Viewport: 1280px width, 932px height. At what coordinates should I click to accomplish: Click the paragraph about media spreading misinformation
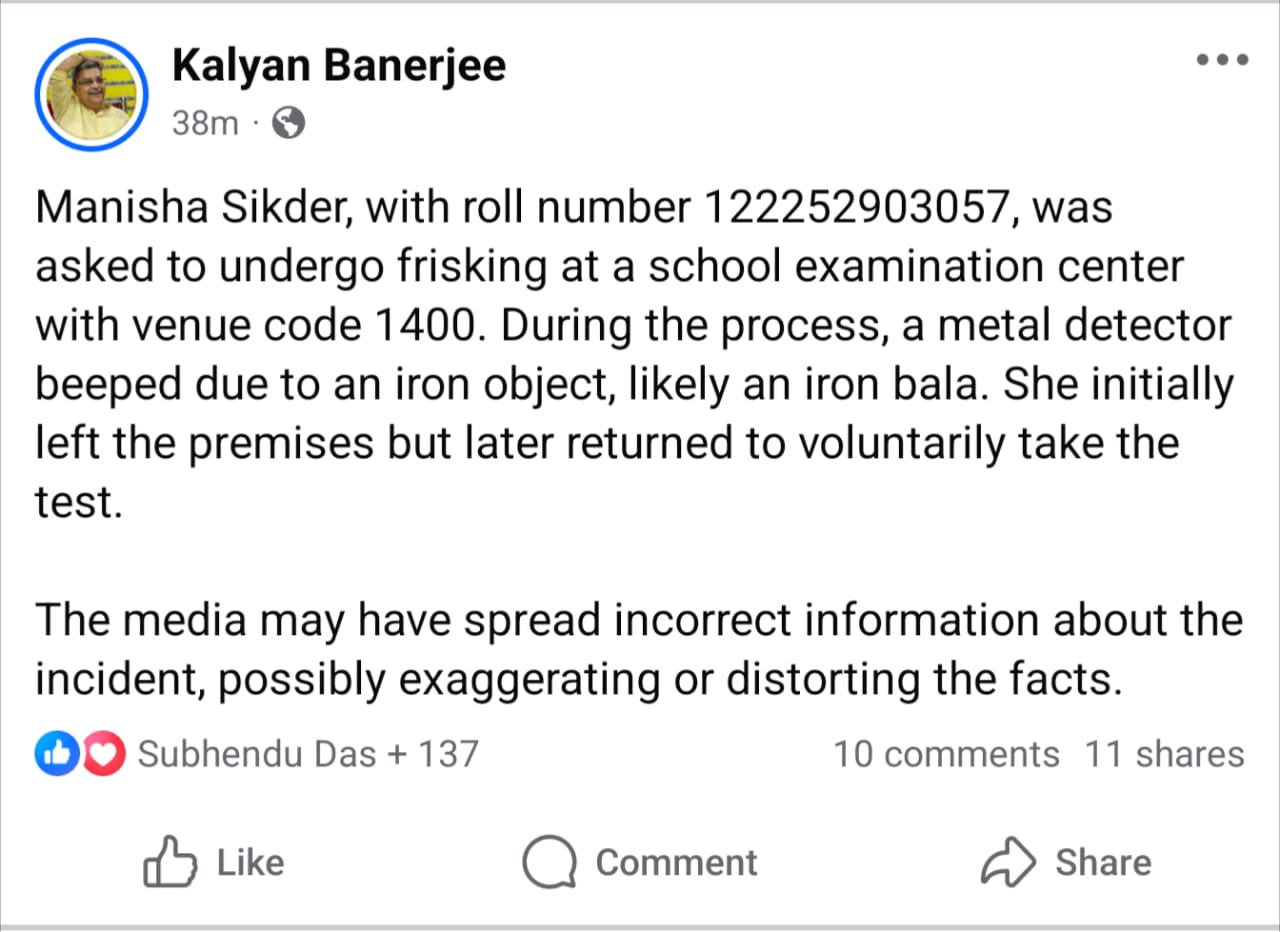pyautogui.click(x=638, y=650)
